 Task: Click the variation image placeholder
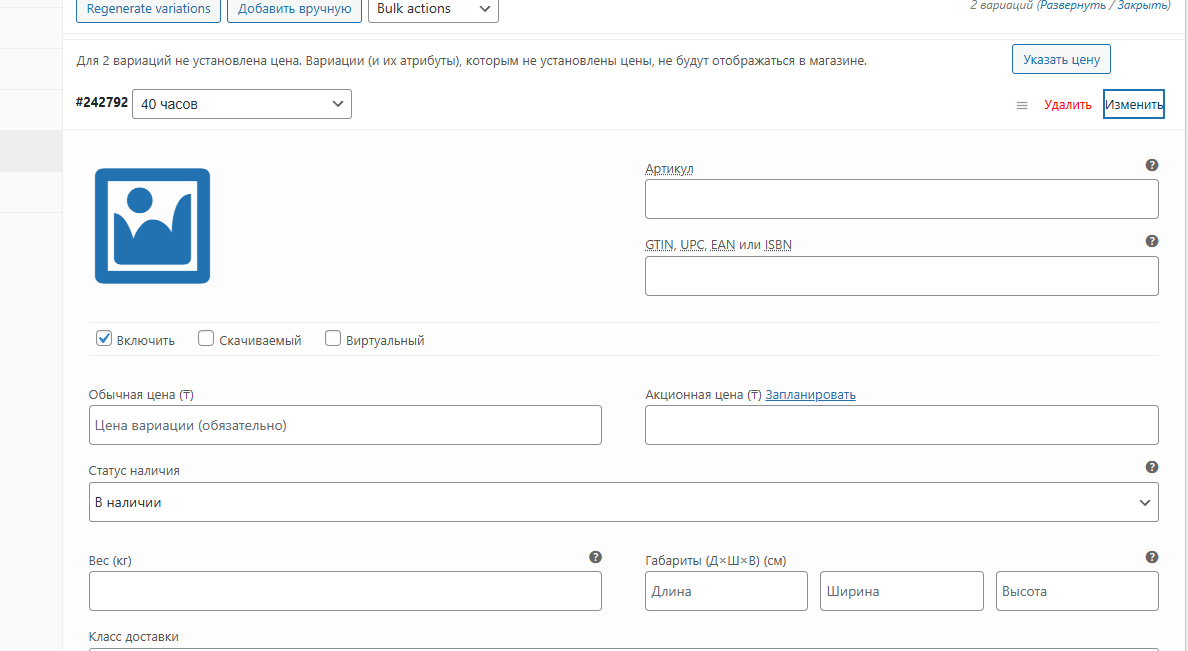pos(152,226)
